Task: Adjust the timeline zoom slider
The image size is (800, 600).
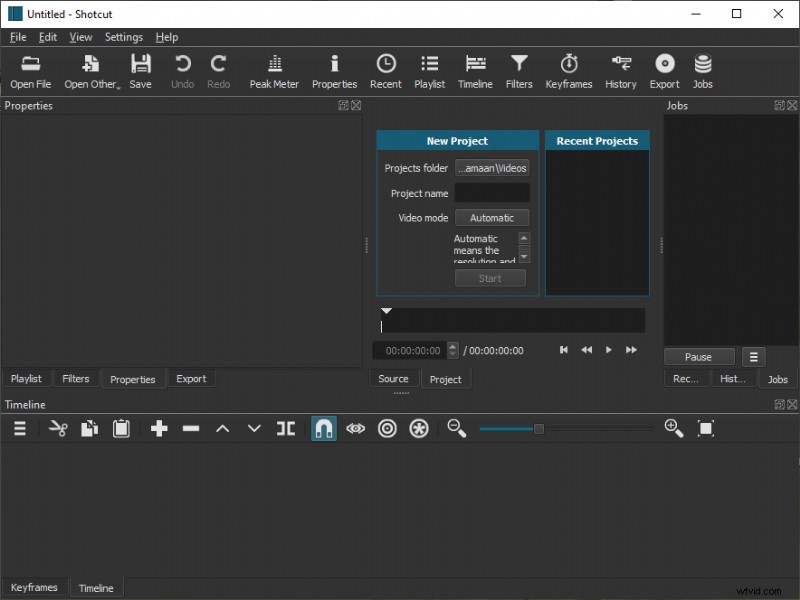Action: coord(538,428)
